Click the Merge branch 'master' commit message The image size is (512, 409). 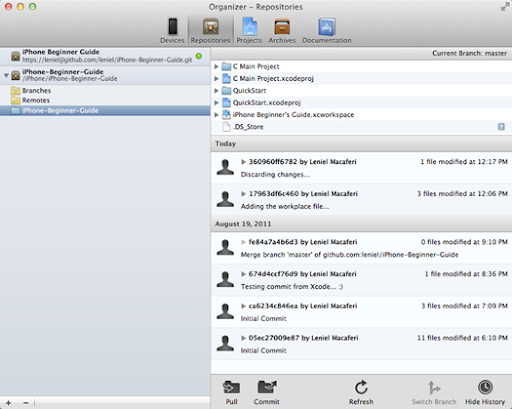[350, 255]
